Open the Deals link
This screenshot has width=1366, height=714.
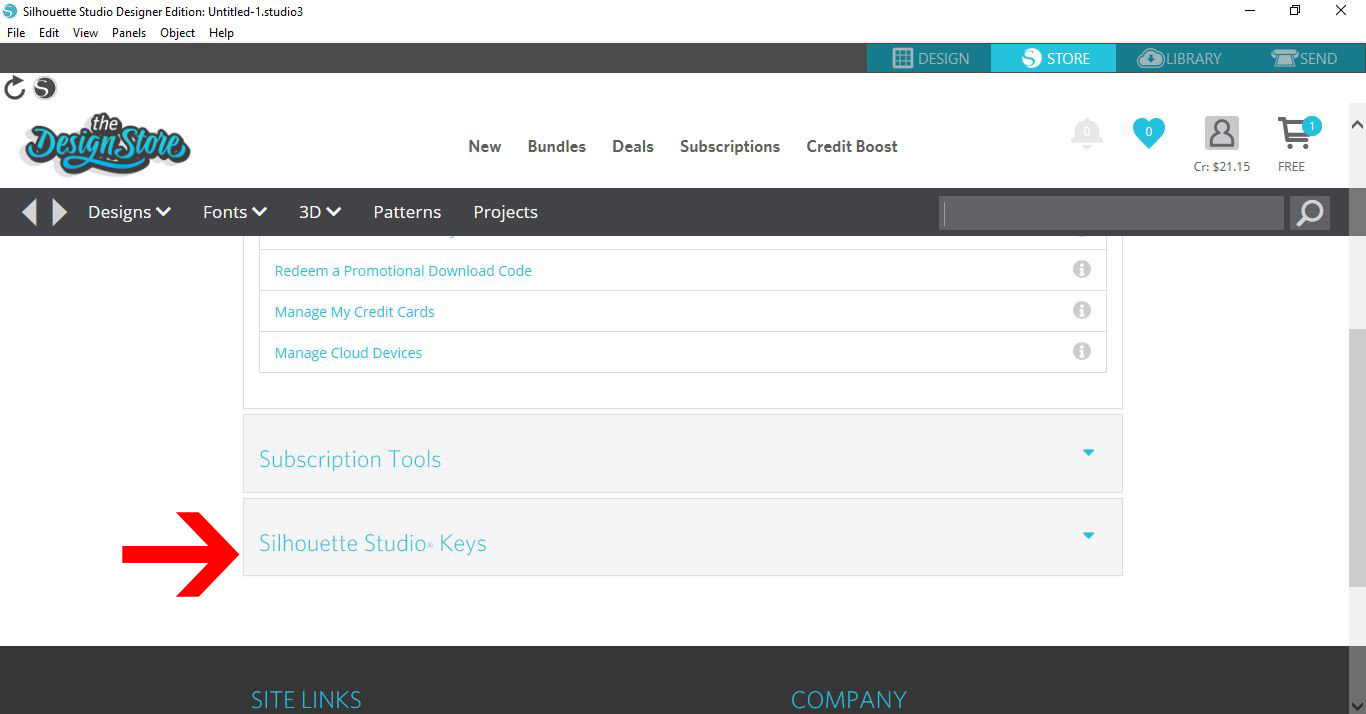633,146
